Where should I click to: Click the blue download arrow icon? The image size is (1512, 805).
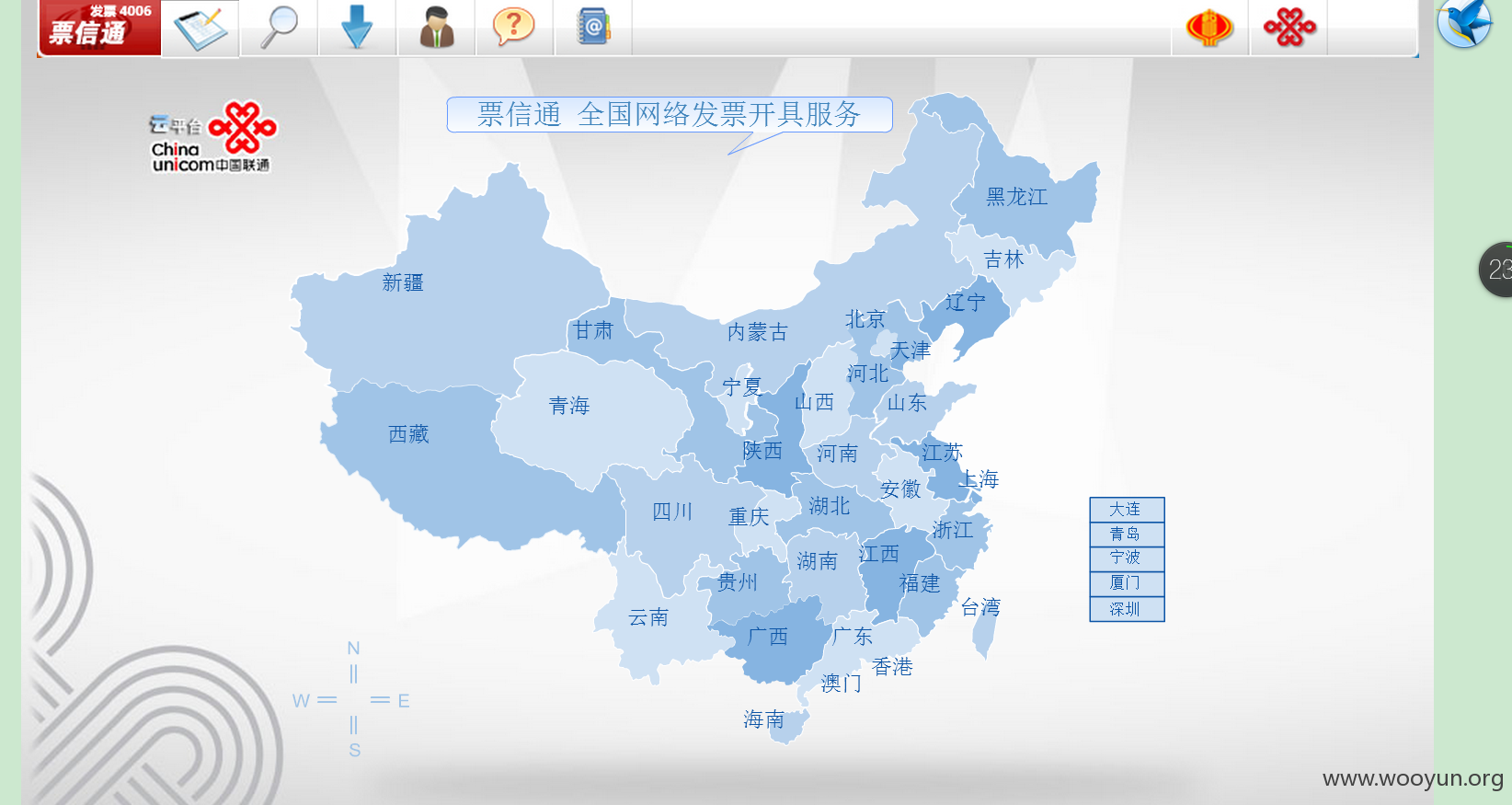pos(357,27)
